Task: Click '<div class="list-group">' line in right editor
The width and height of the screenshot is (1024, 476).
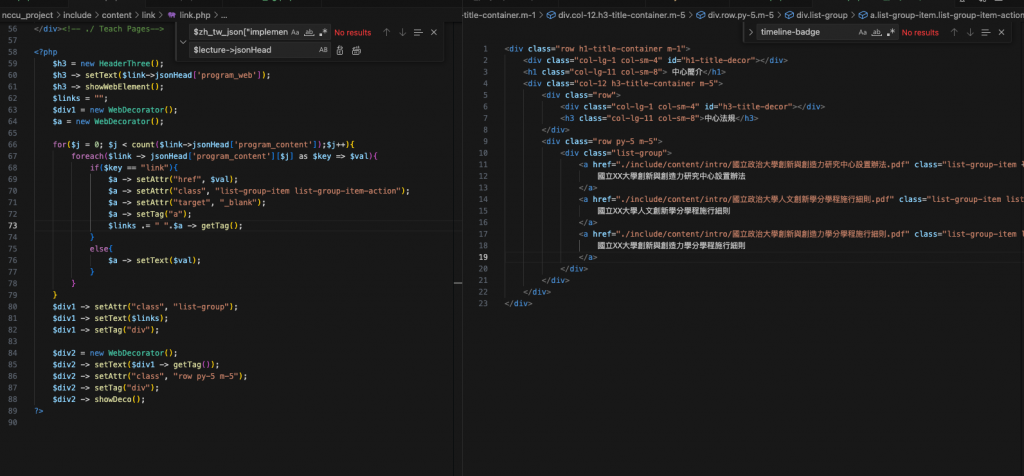Action: click(616, 153)
